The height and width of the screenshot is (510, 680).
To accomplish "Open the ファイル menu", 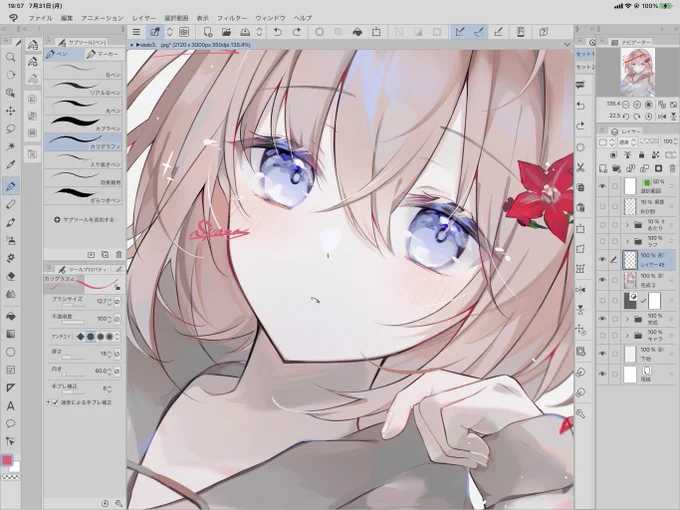I will point(40,18).
